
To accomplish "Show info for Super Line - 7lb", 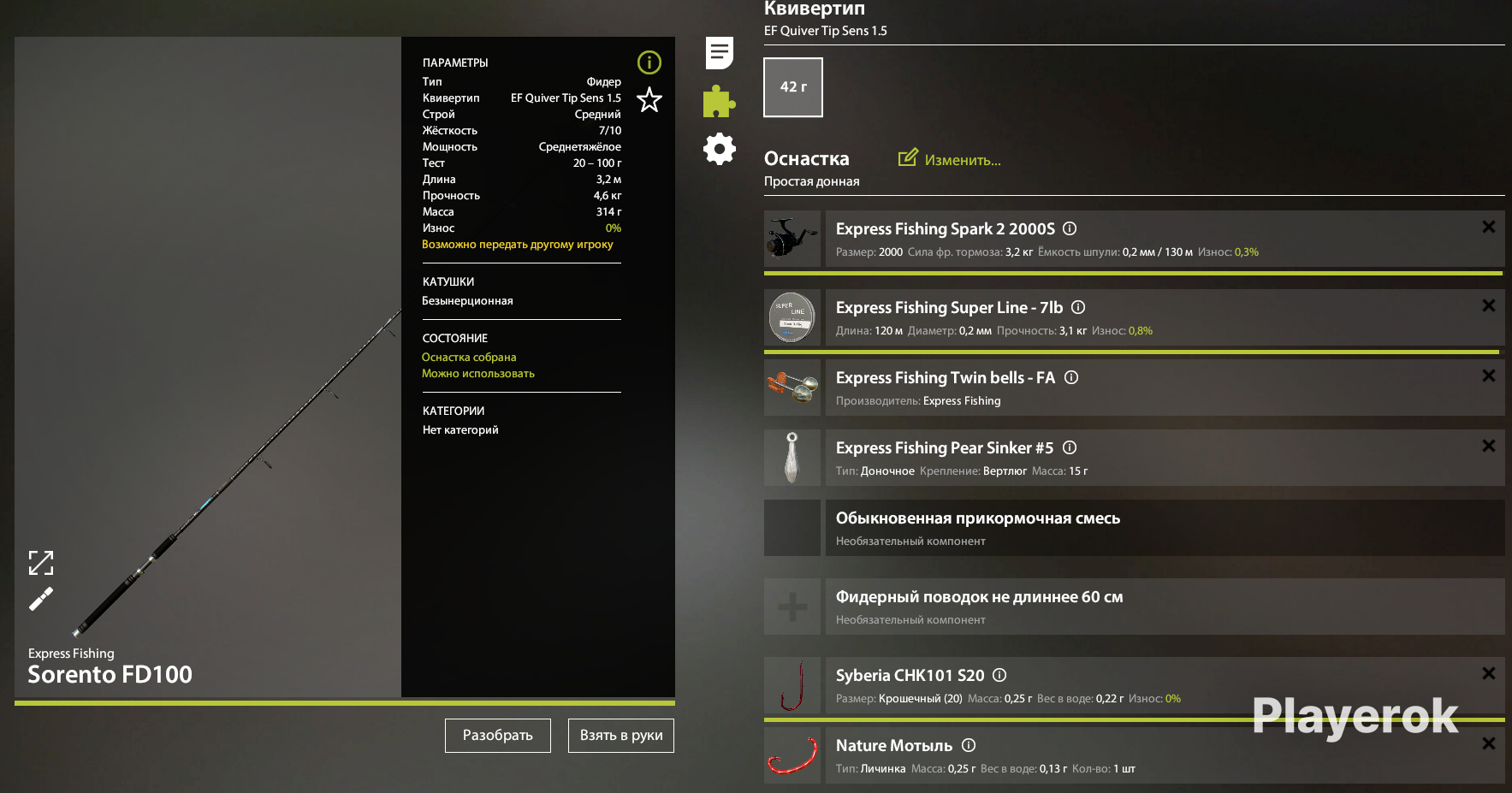I will (x=1078, y=307).
